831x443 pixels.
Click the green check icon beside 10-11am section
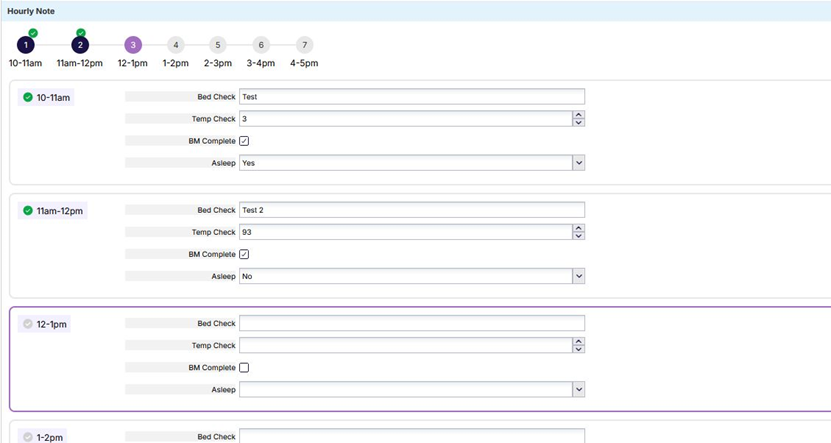pyautogui.click(x=28, y=97)
